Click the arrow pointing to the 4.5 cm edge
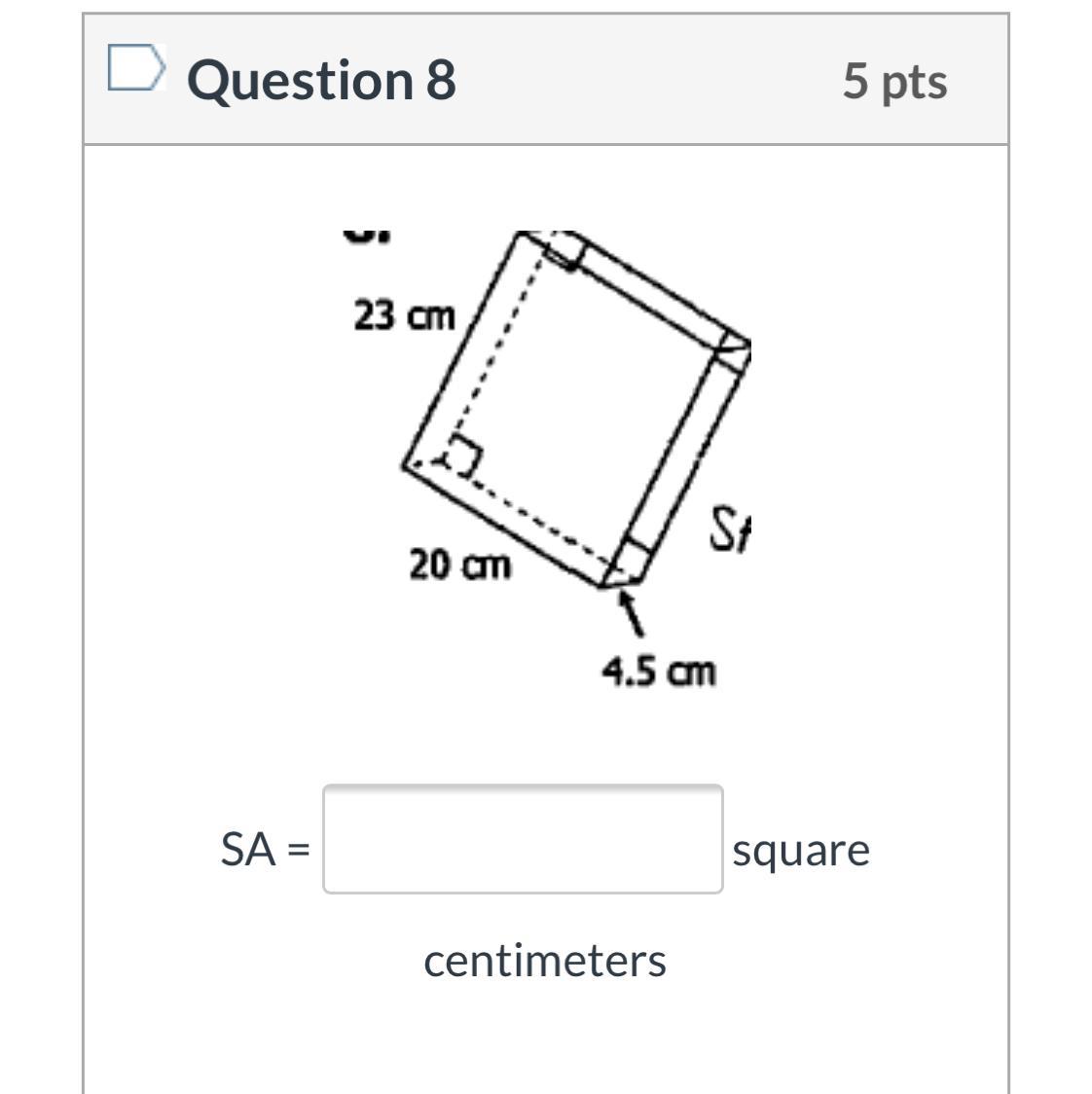The width and height of the screenshot is (1092, 1094). click(x=631, y=613)
